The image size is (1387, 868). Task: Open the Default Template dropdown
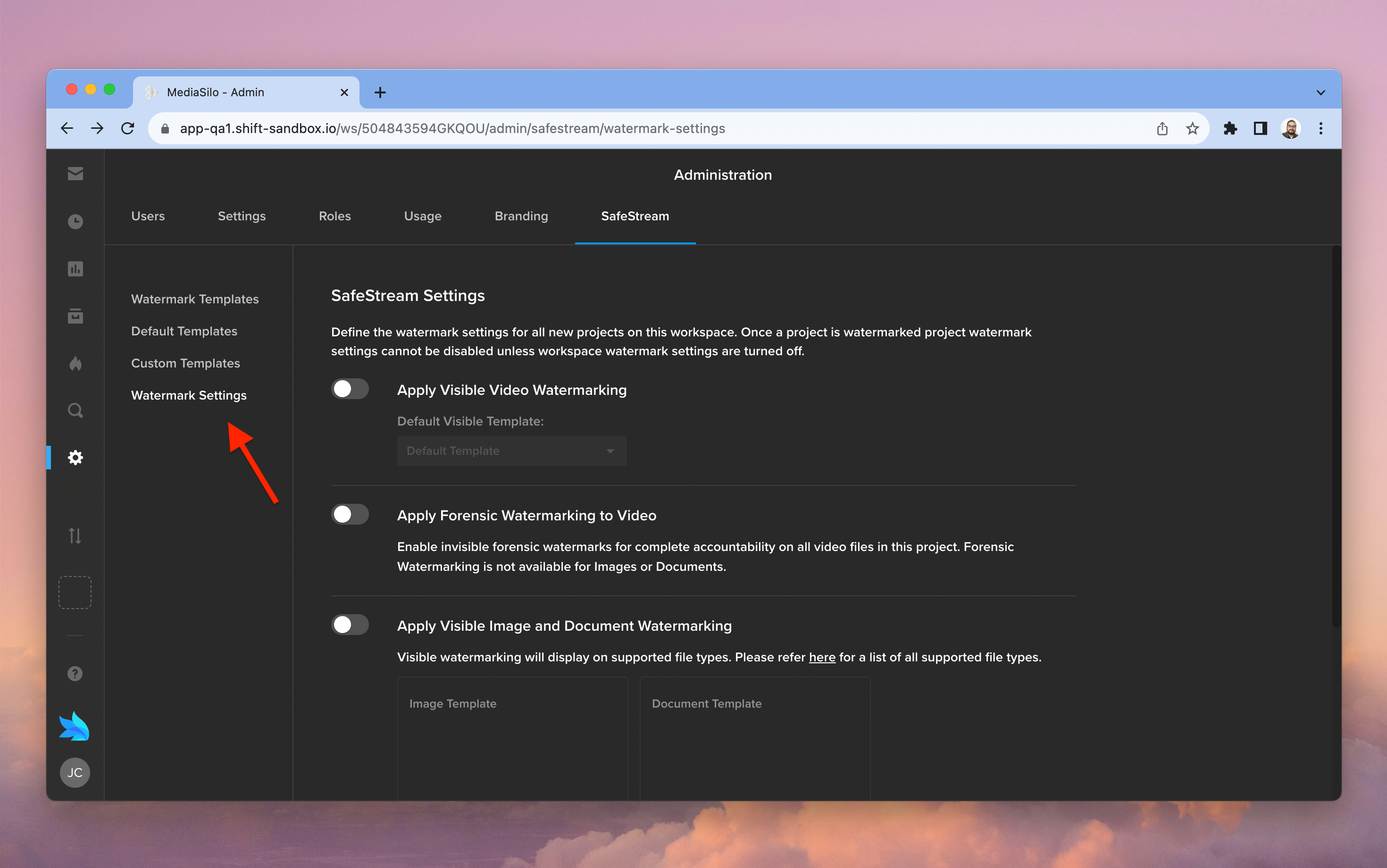tap(511, 451)
